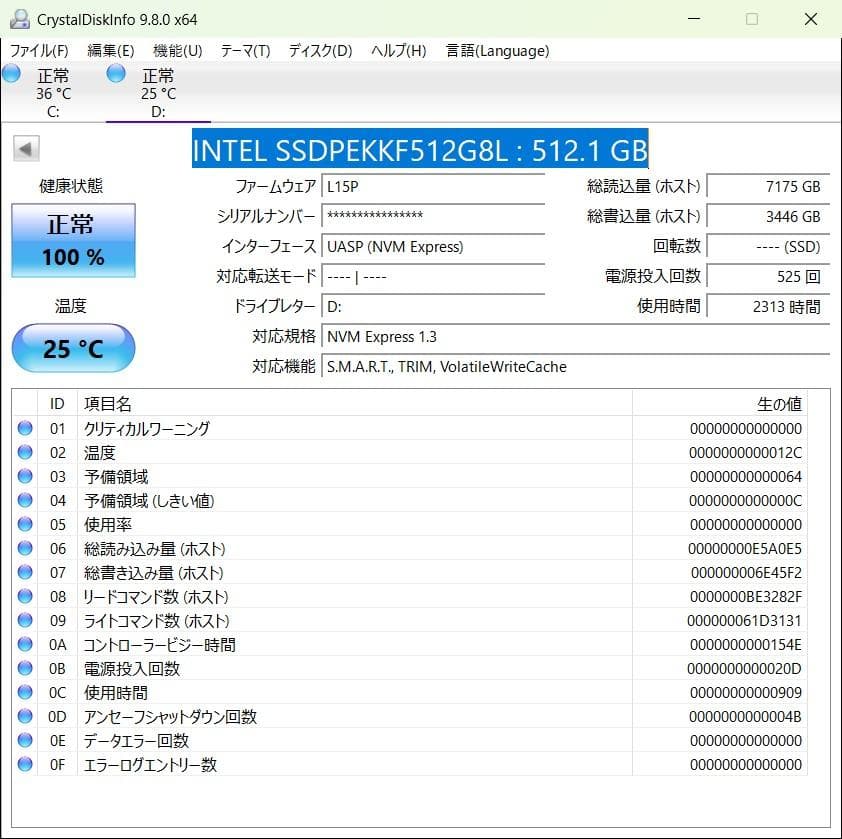
Task: Click status dot for ID 0A コントローラービジー時間
Action: click(x=25, y=644)
